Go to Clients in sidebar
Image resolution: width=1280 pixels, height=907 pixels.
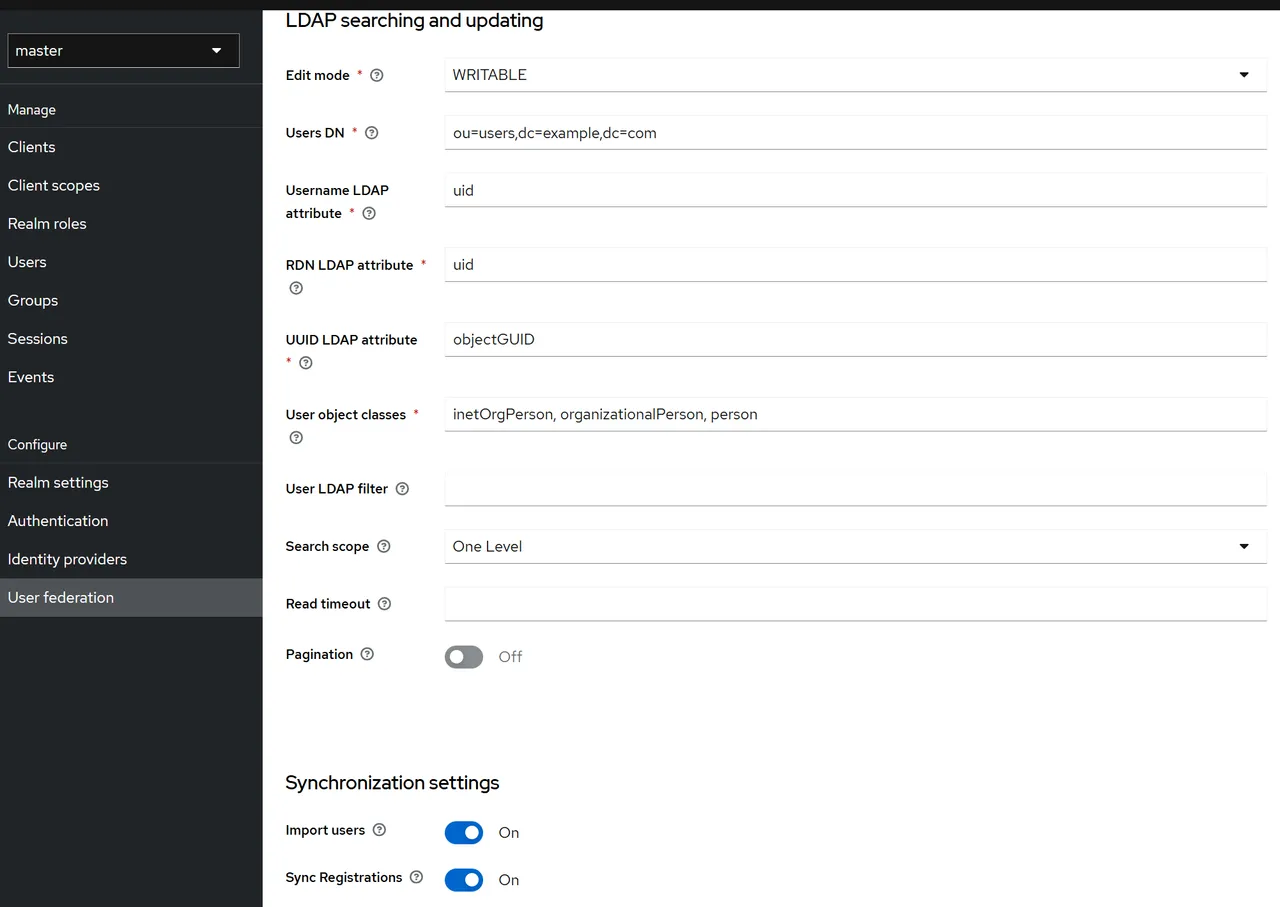pyautogui.click(x=131, y=147)
